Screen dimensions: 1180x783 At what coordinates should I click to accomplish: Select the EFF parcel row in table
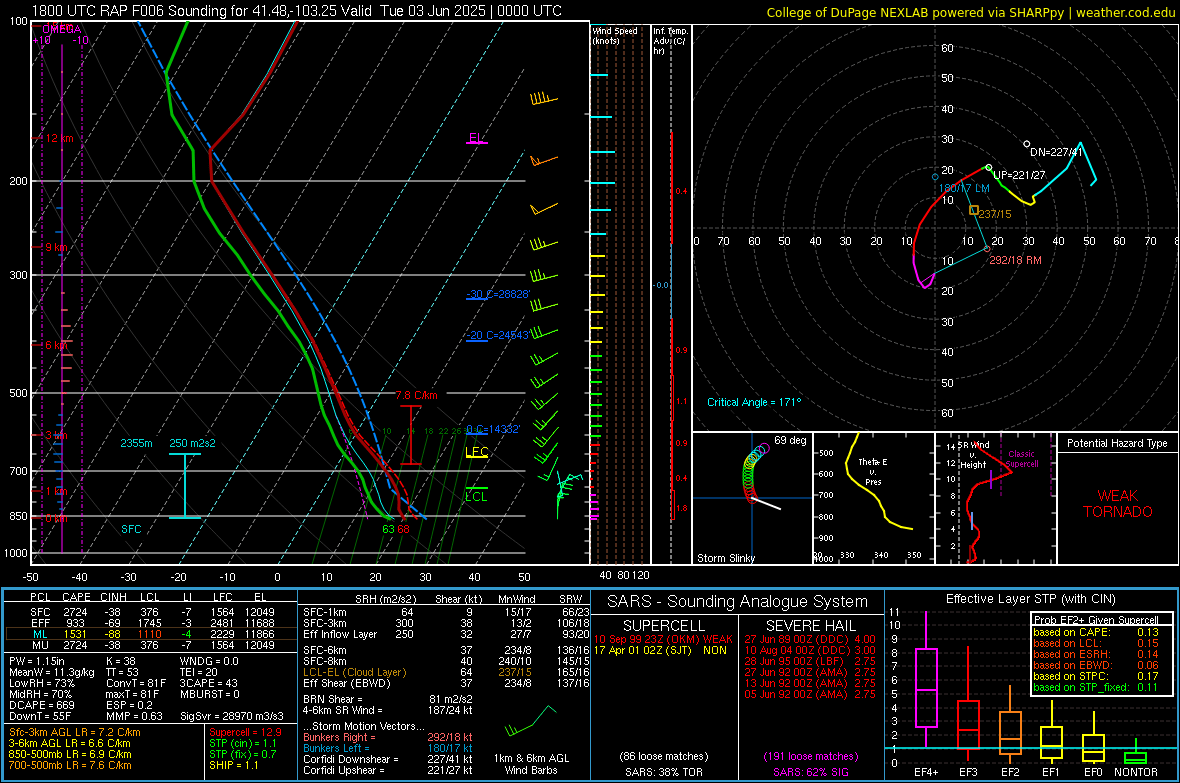[152, 623]
